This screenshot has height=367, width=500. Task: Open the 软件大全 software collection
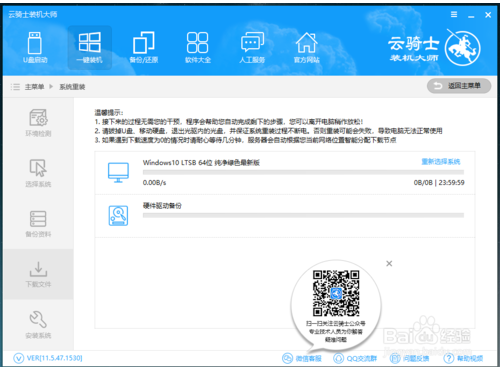pyautogui.click(x=198, y=47)
